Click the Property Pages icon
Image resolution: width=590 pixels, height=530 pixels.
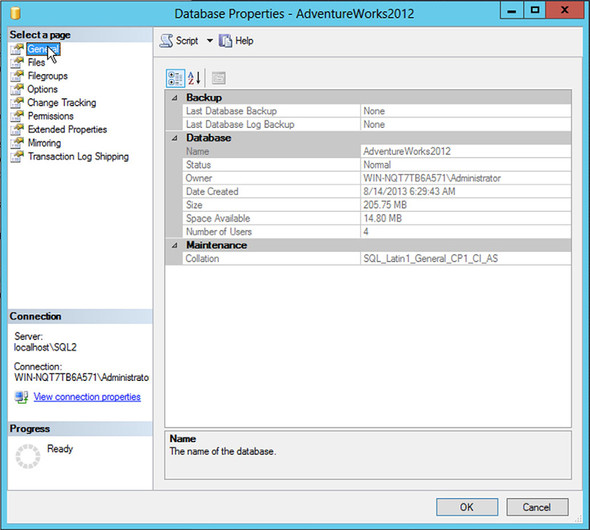[x=218, y=78]
